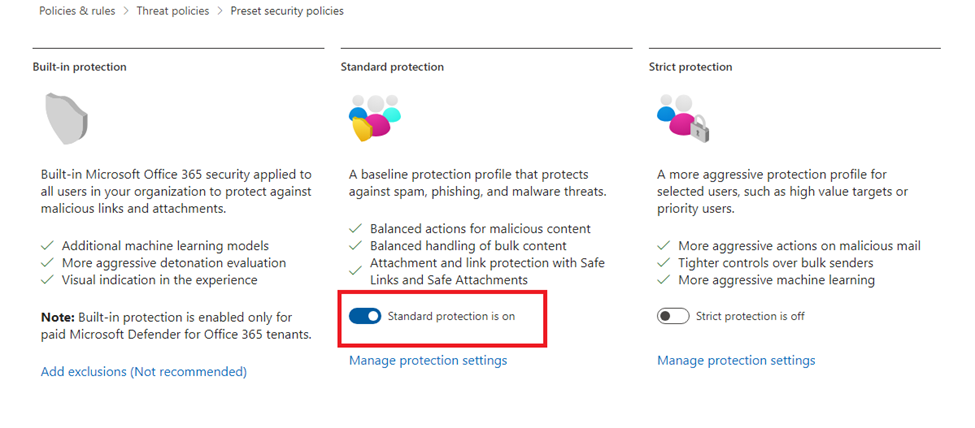The height and width of the screenshot is (428, 975).
Task: Click checkmark beside Tighter controls over bulk senders
Action: tap(664, 263)
